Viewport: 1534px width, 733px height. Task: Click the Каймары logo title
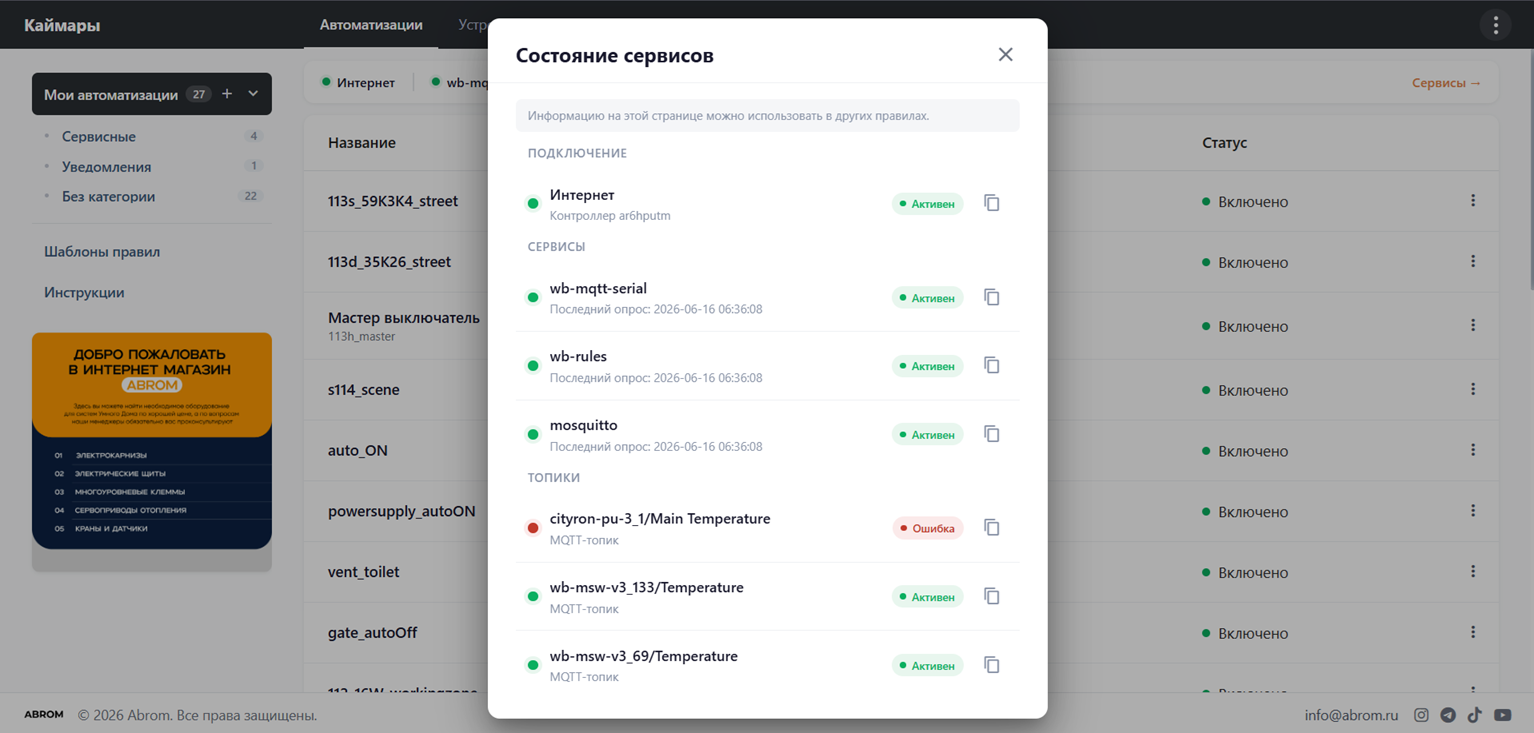click(x=62, y=25)
